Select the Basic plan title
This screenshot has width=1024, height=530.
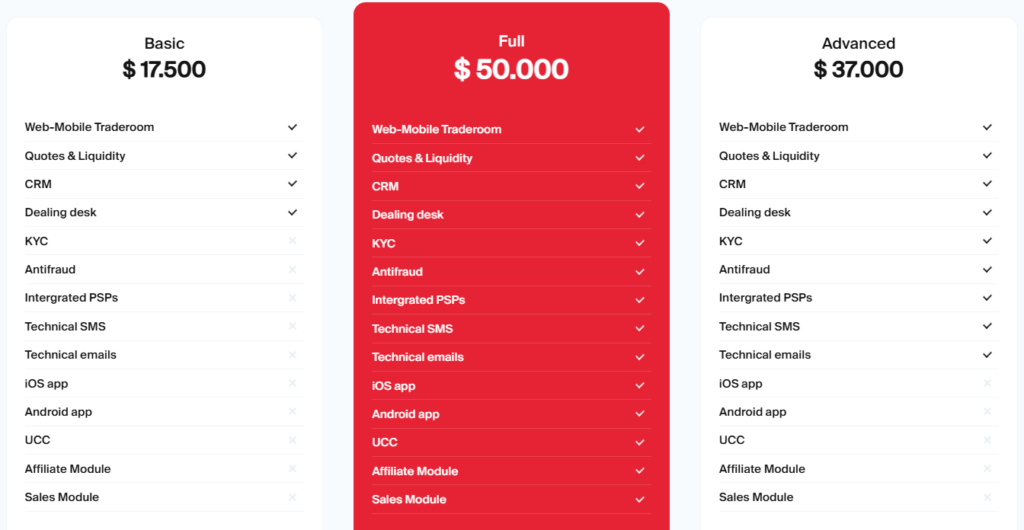click(x=164, y=43)
